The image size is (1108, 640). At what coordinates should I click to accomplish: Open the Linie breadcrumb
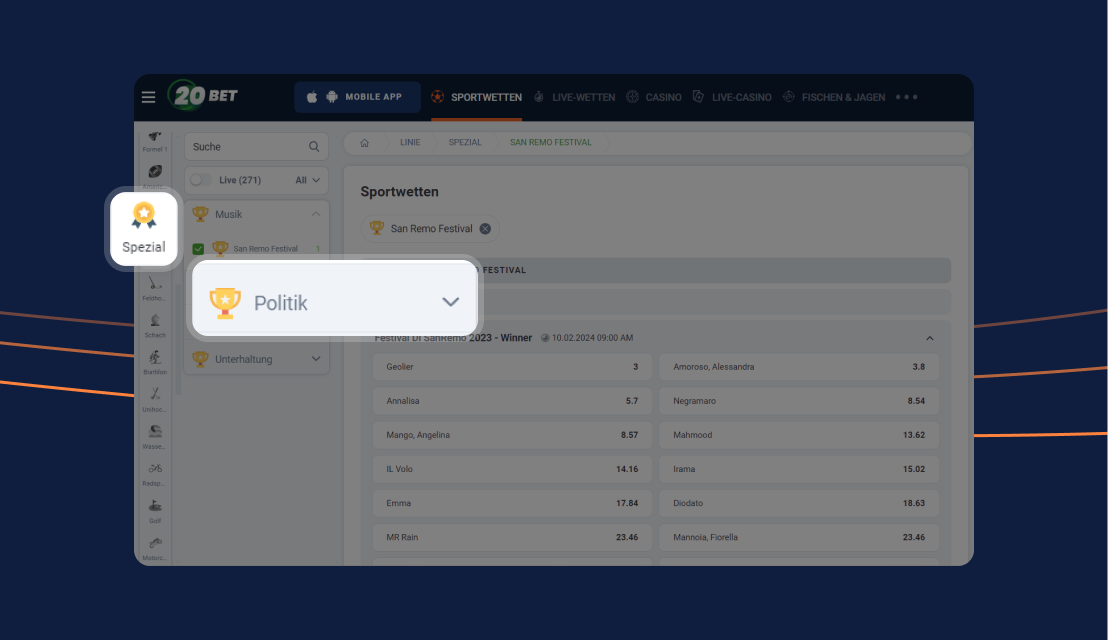[410, 143]
